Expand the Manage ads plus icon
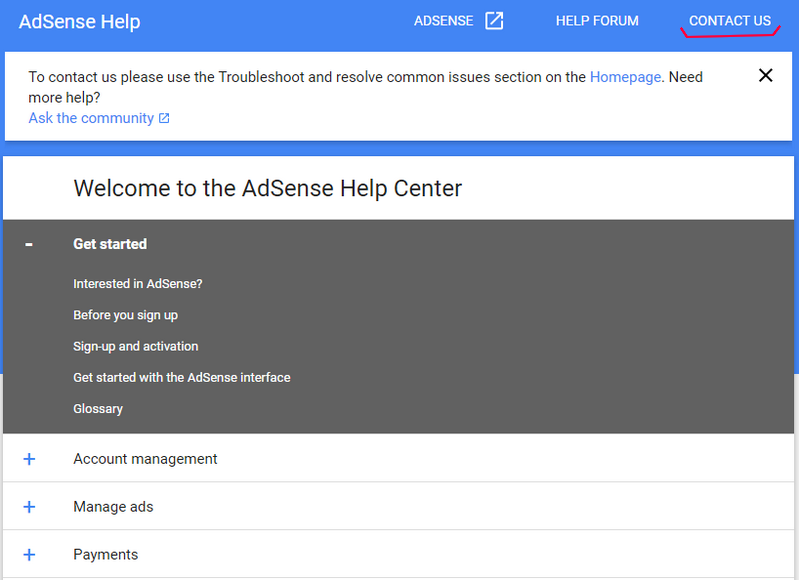This screenshot has height=580, width=799. click(x=30, y=507)
